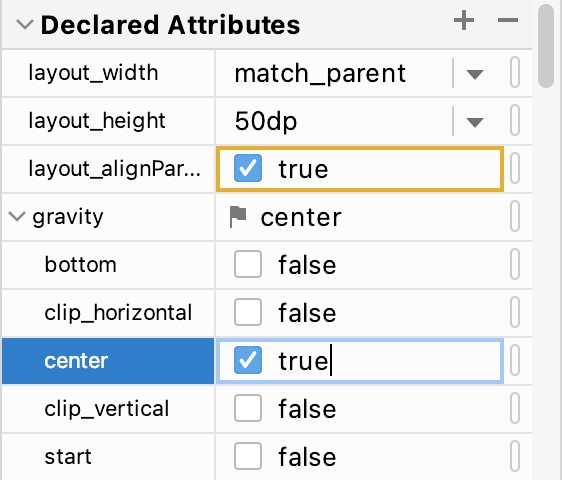Click resource picker pill for layout_height
This screenshot has width=562, height=480.
pyautogui.click(x=515, y=120)
